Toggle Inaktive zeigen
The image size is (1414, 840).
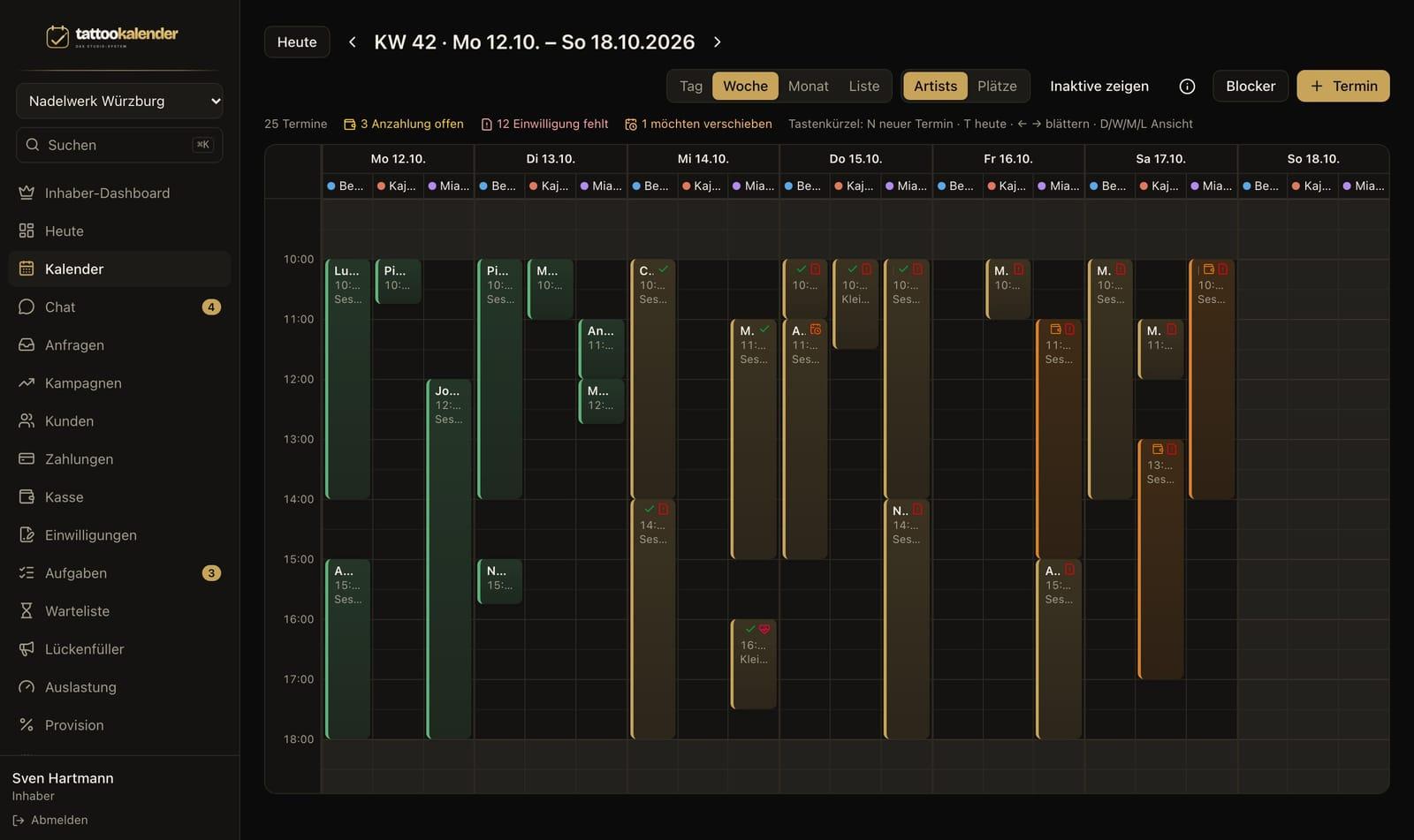(1099, 86)
